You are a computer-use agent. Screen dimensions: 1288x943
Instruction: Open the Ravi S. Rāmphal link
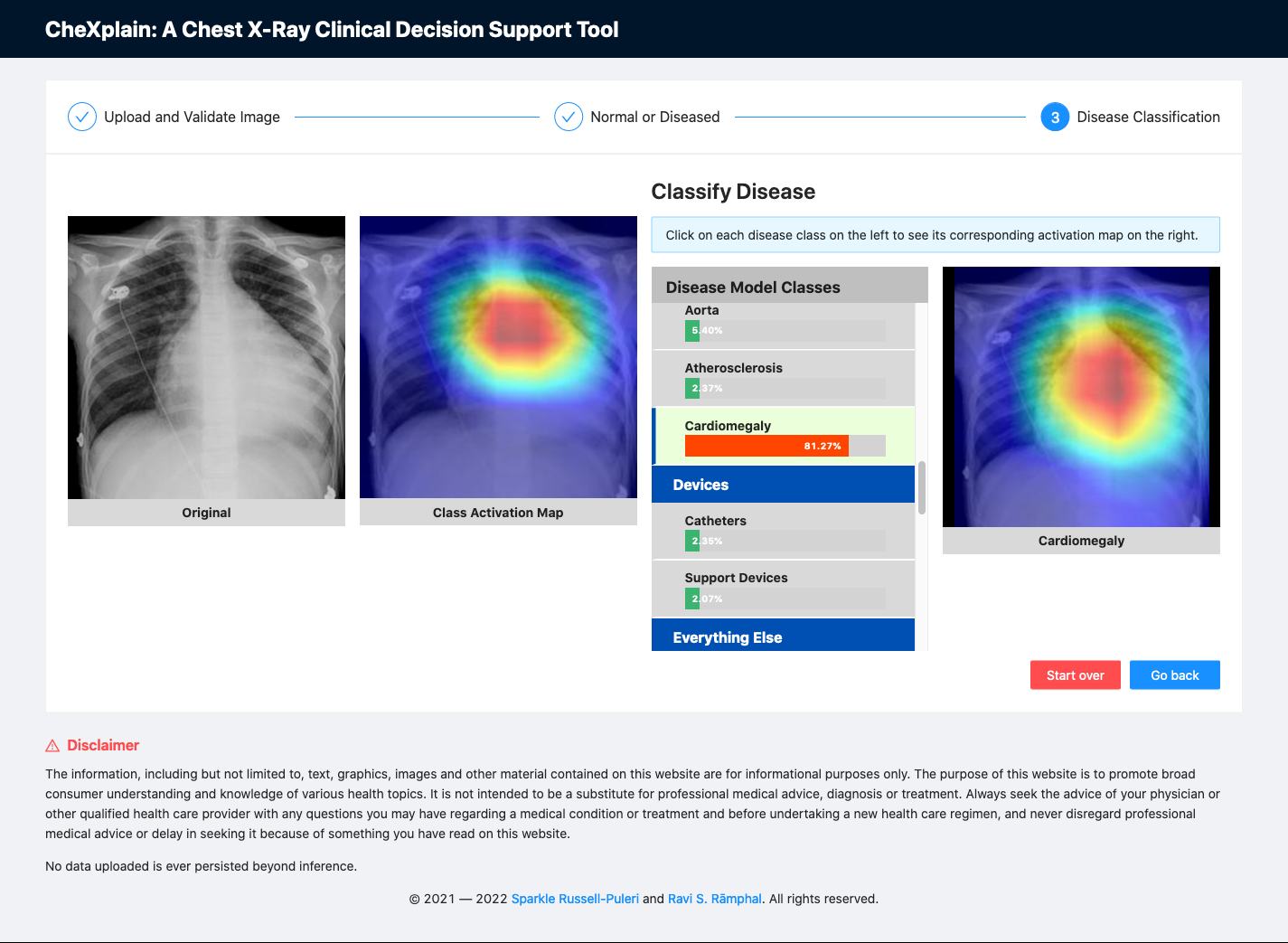715,899
